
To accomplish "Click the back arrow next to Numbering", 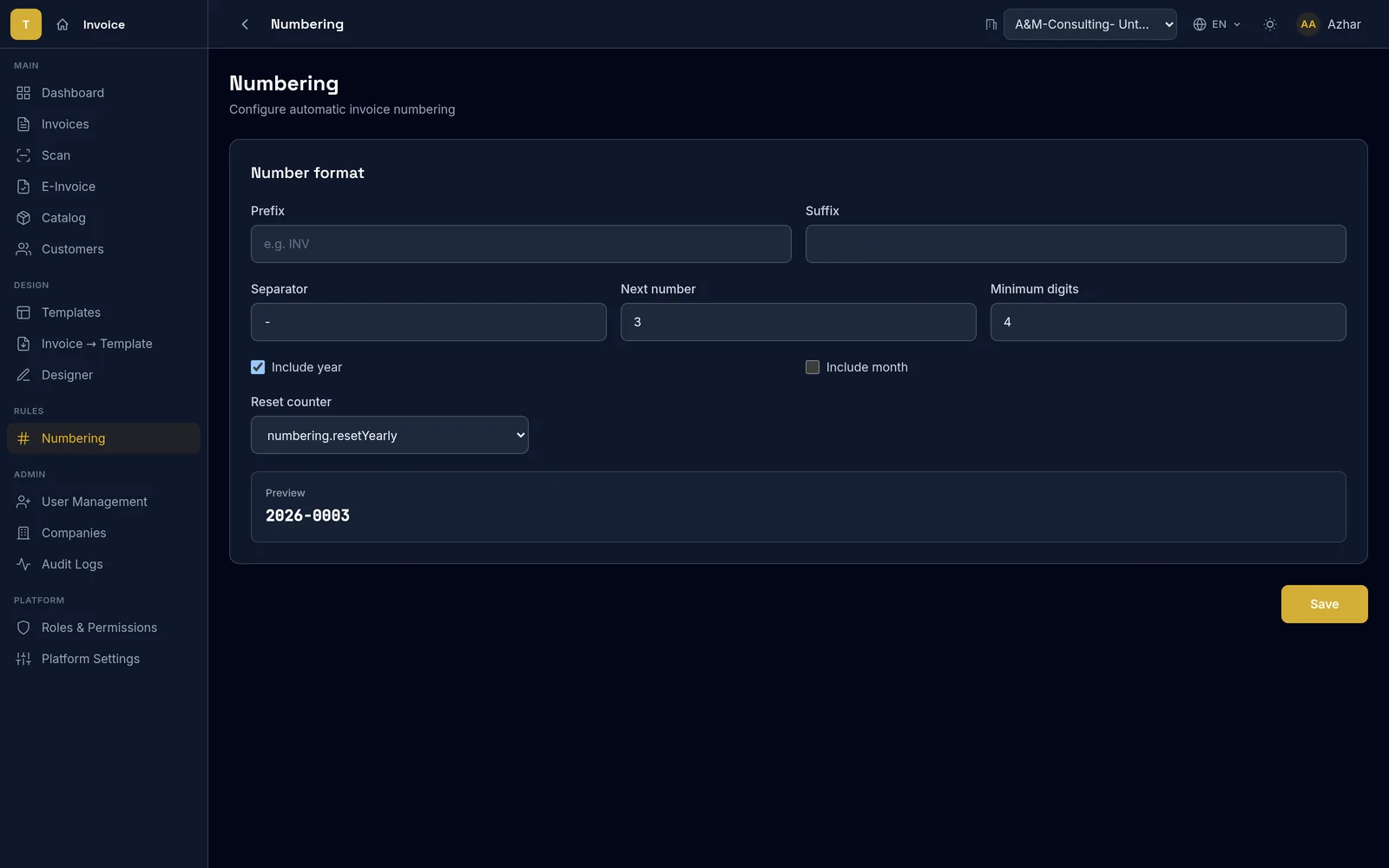I will pos(245,24).
